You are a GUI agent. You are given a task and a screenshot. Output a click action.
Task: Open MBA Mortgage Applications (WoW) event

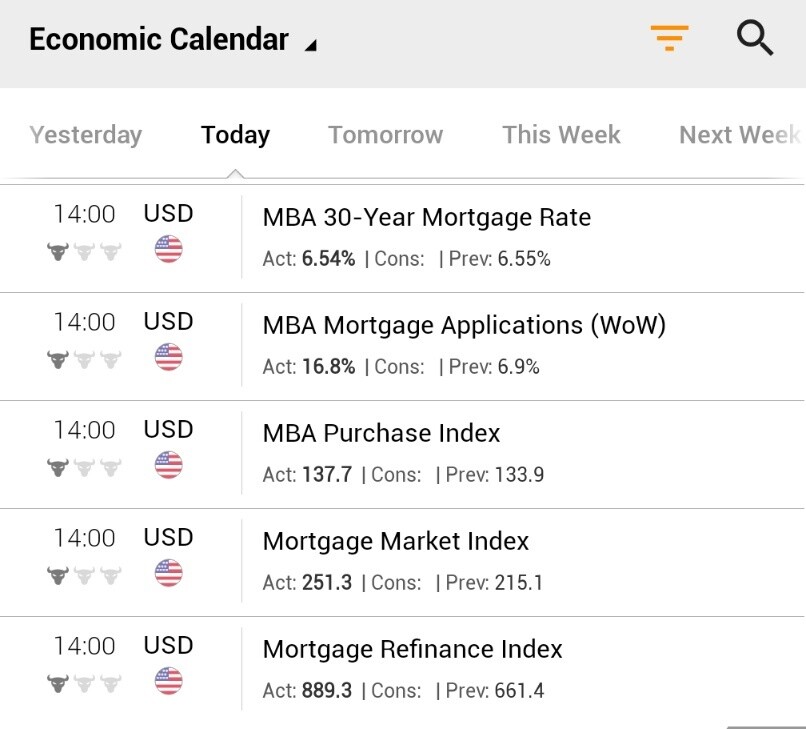[464, 326]
